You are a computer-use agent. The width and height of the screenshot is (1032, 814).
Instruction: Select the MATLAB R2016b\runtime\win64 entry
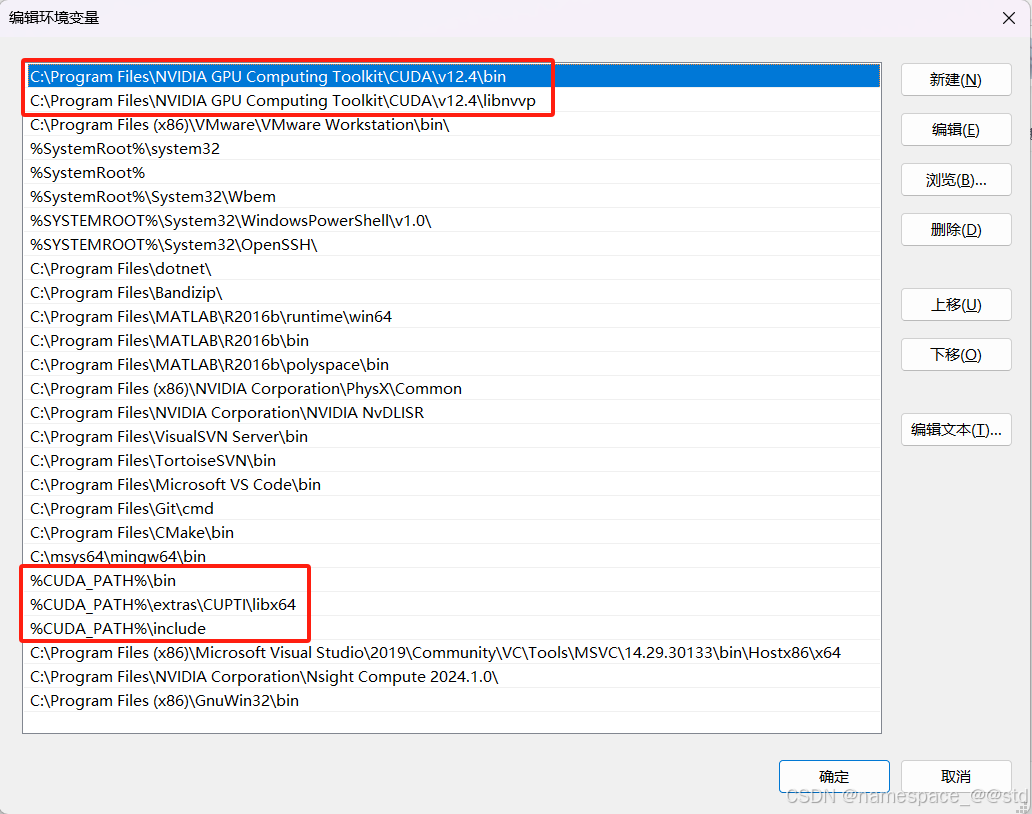pos(452,317)
